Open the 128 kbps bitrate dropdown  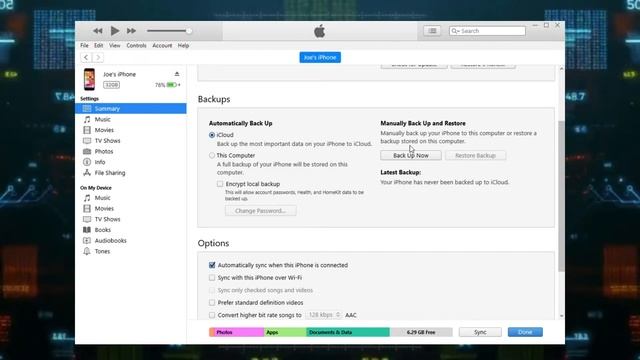click(324, 315)
